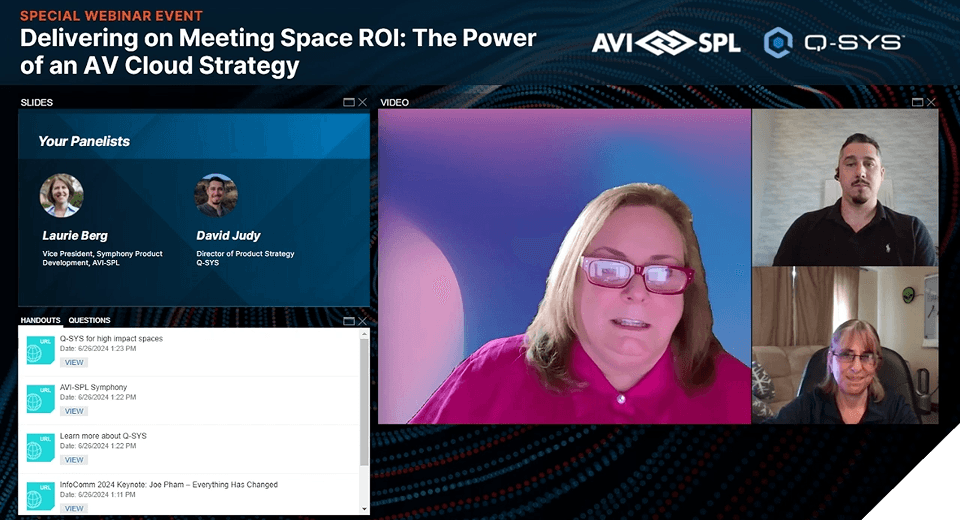Click the URL icon for InfoComm 2024 Keynote
Viewport: 960px width, 520px height.
pos(40,497)
